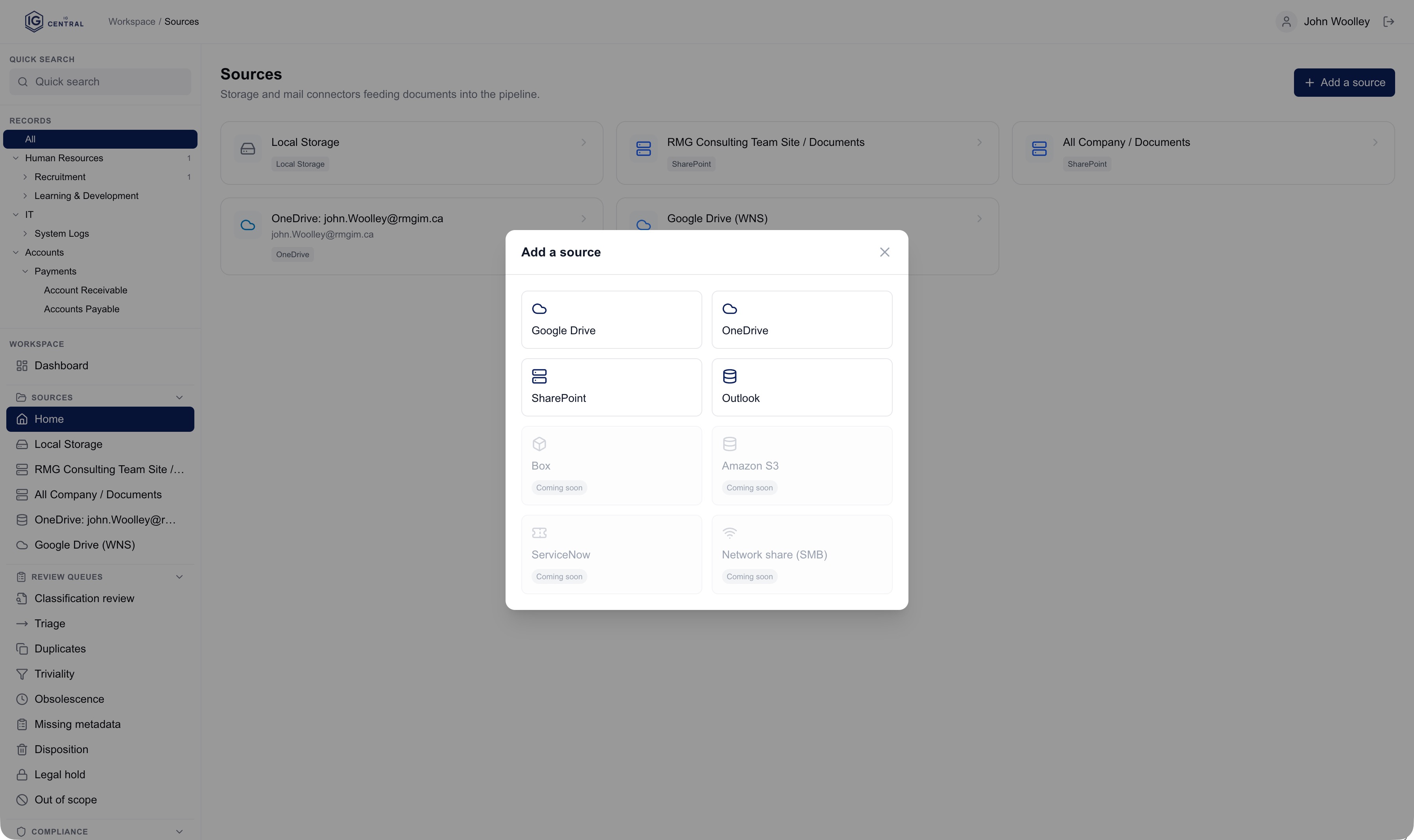The height and width of the screenshot is (840, 1414).
Task: Click the ServiceNow ticket icon
Action: coord(539,532)
